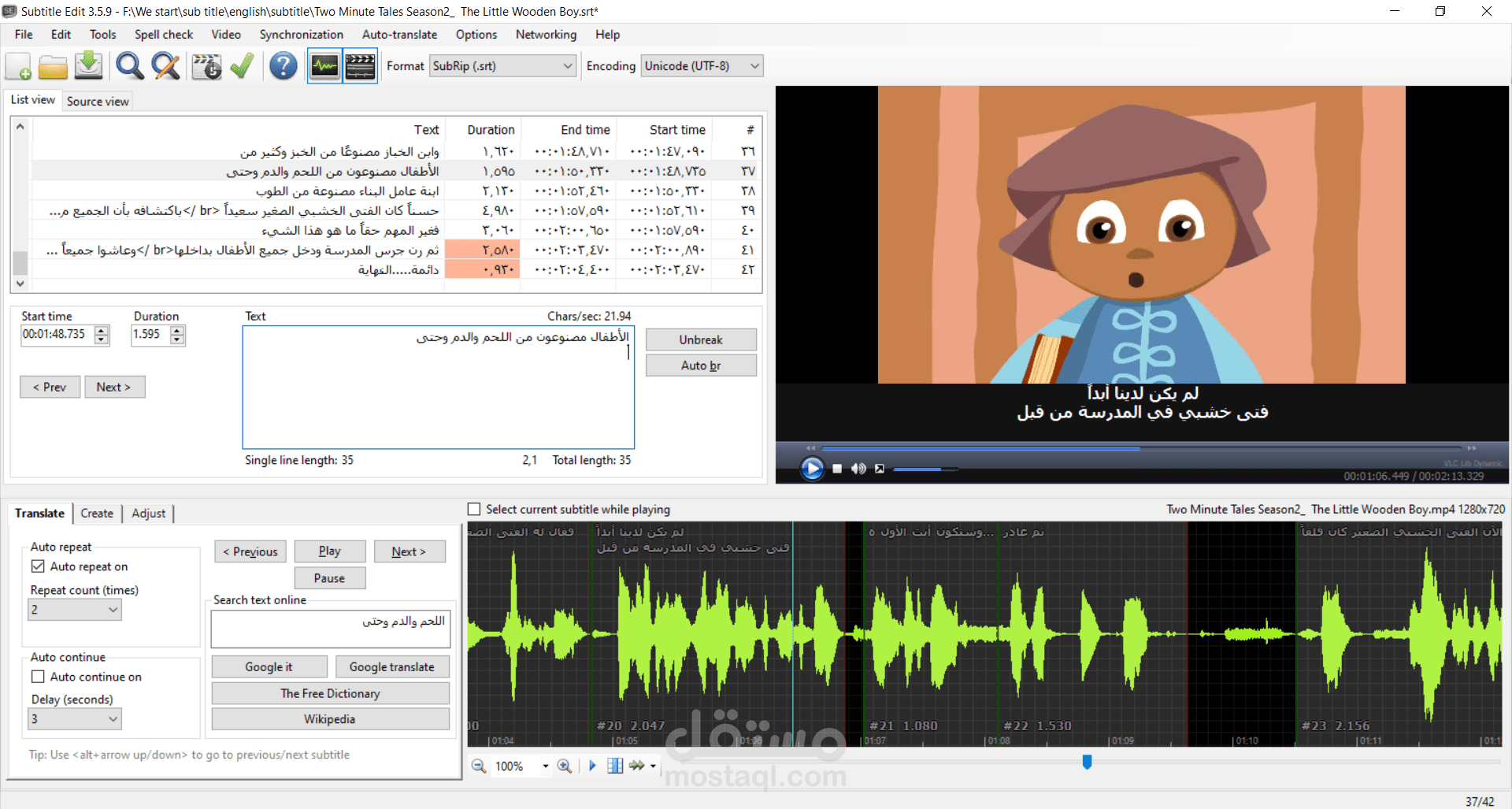Click the waveform position slider handle
This screenshot has height=809, width=1512.
click(1087, 762)
